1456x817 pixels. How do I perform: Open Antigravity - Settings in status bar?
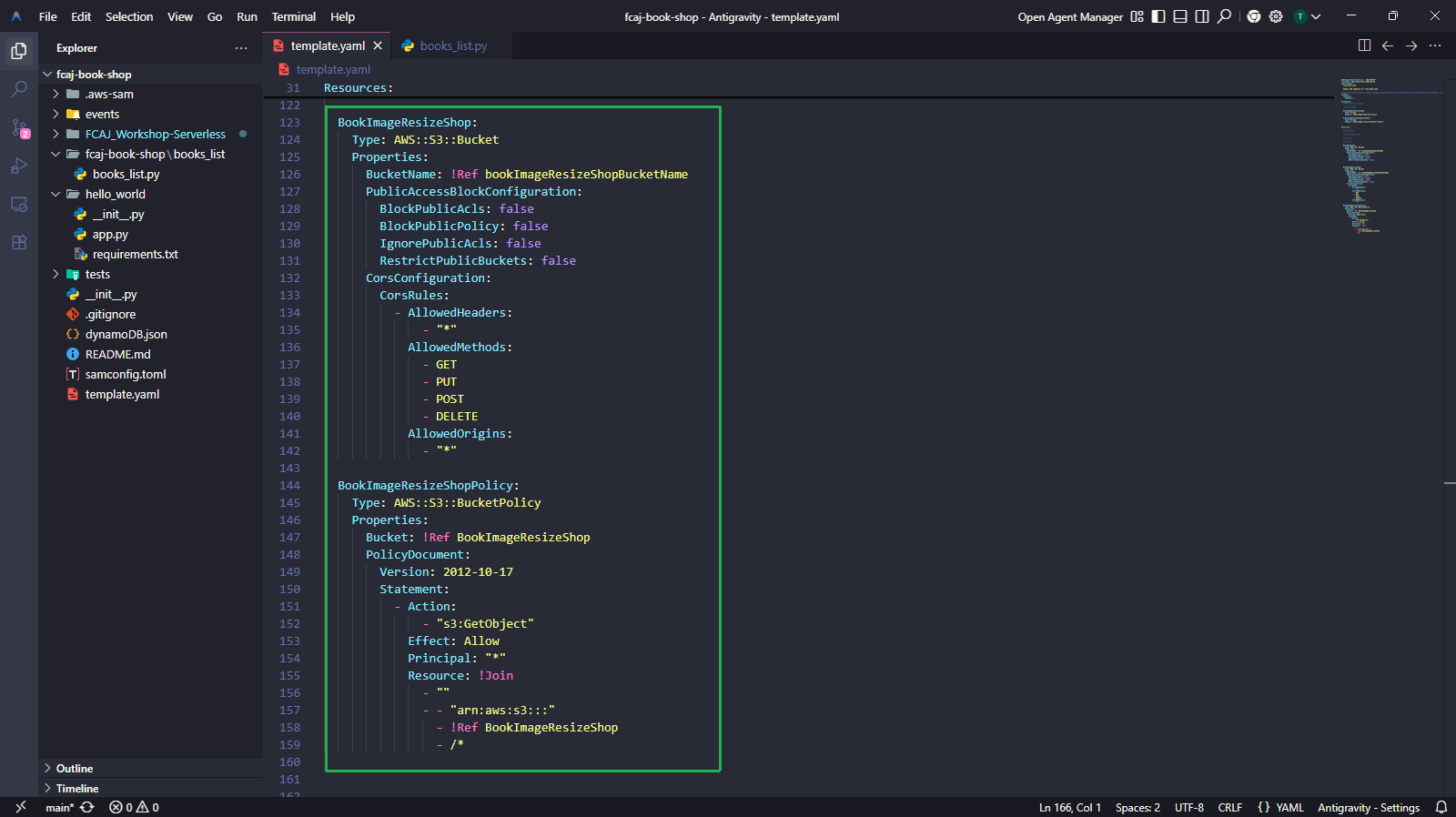click(1369, 807)
